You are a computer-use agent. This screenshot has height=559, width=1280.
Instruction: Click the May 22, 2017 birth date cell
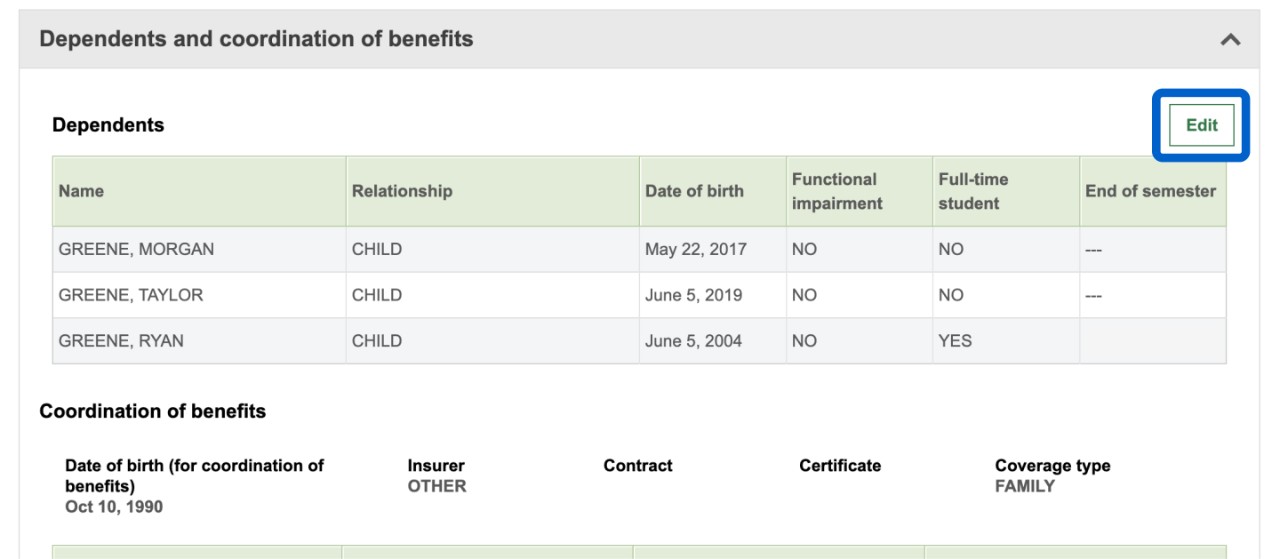click(x=695, y=249)
